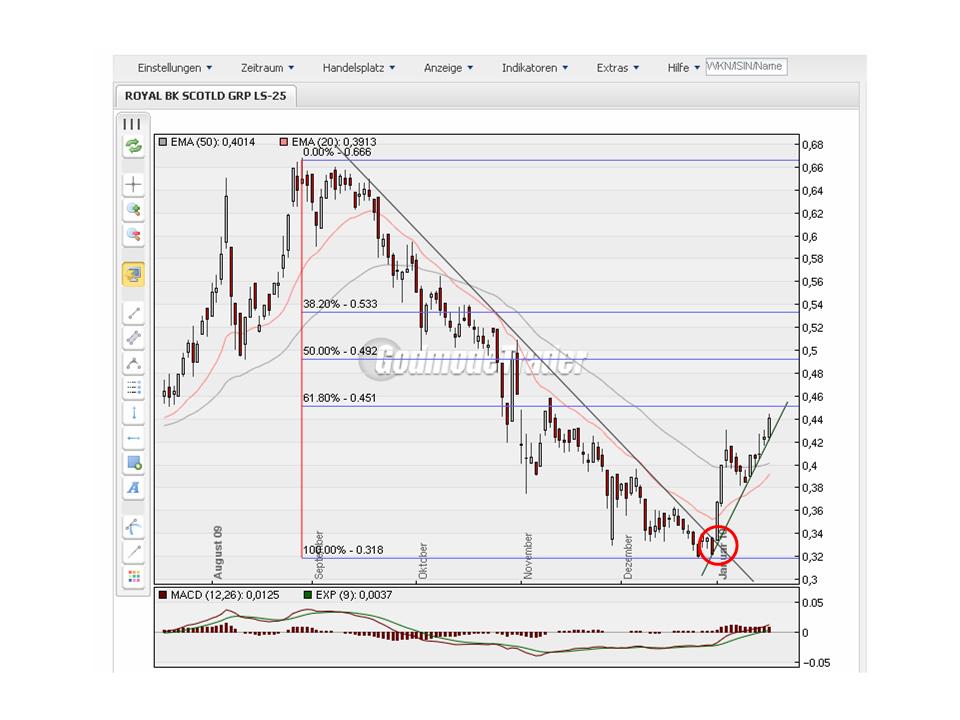Viewport: 960px width, 720px height.
Task: Toggle the EMA (50) indicator swatch
Action: pos(162,142)
